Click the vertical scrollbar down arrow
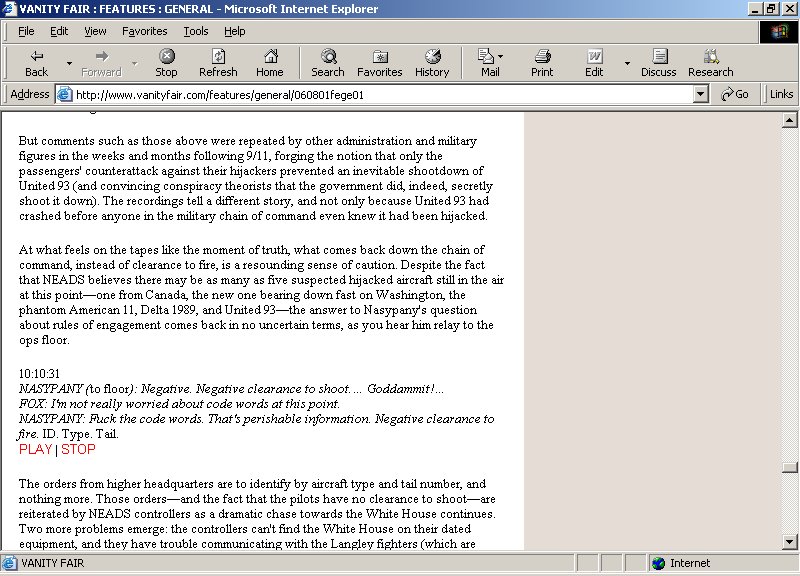This screenshot has width=800, height=576. 791,542
